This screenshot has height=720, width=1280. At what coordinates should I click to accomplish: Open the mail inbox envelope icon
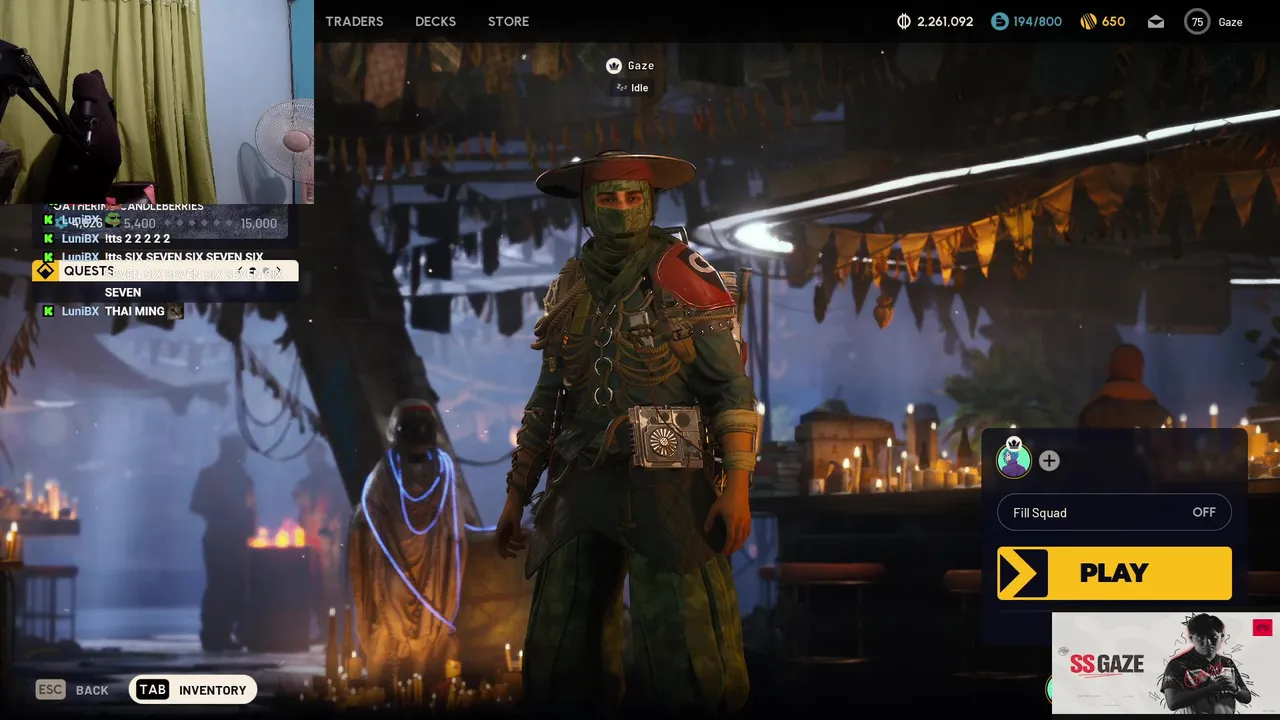(x=1156, y=21)
